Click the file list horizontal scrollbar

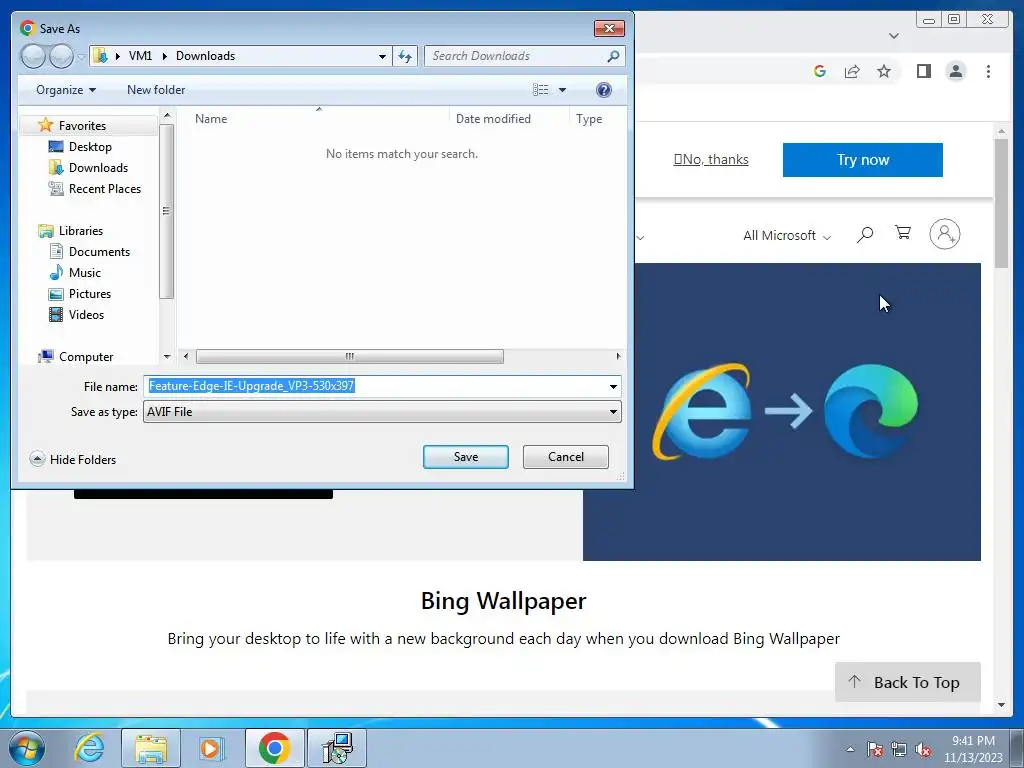(x=349, y=357)
